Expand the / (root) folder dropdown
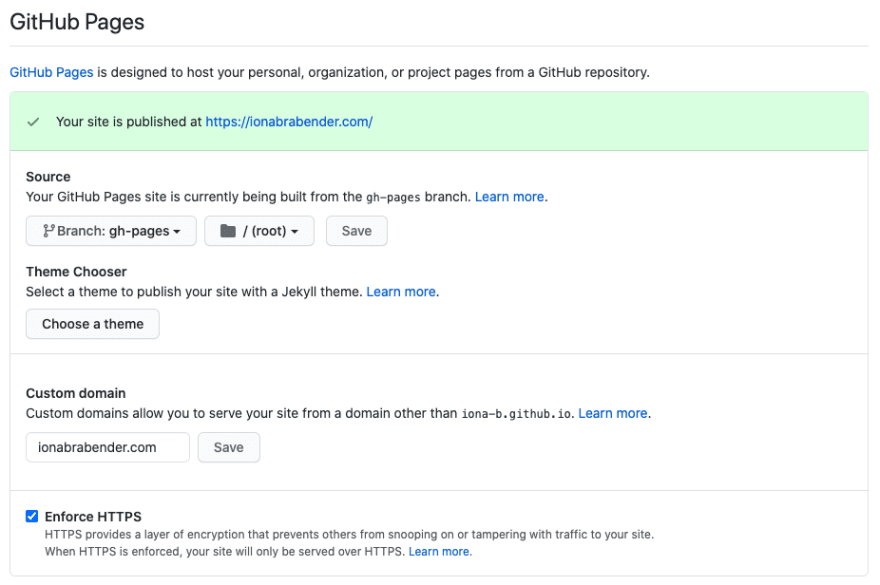 [259, 231]
